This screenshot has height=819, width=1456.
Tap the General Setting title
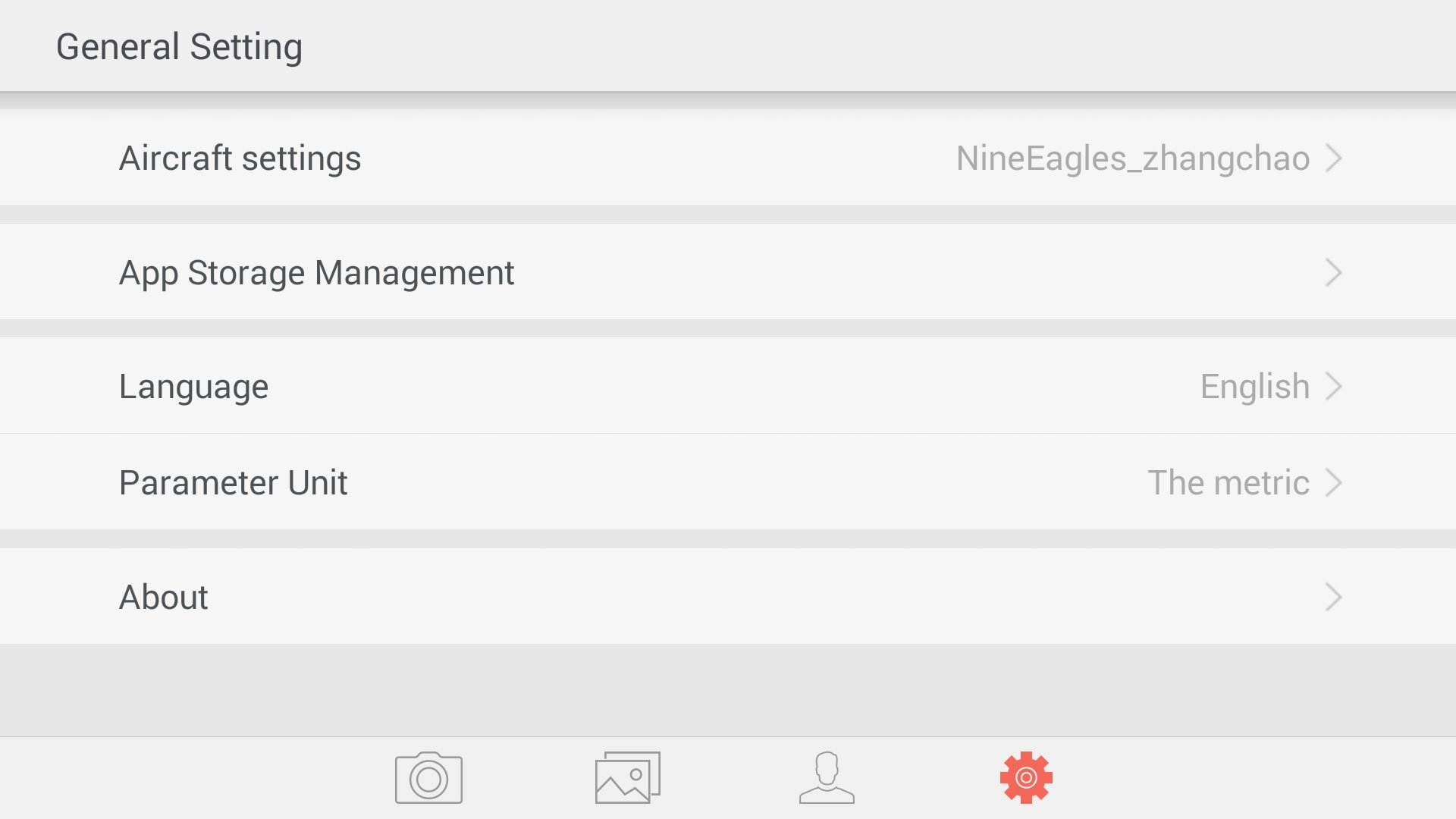point(180,47)
